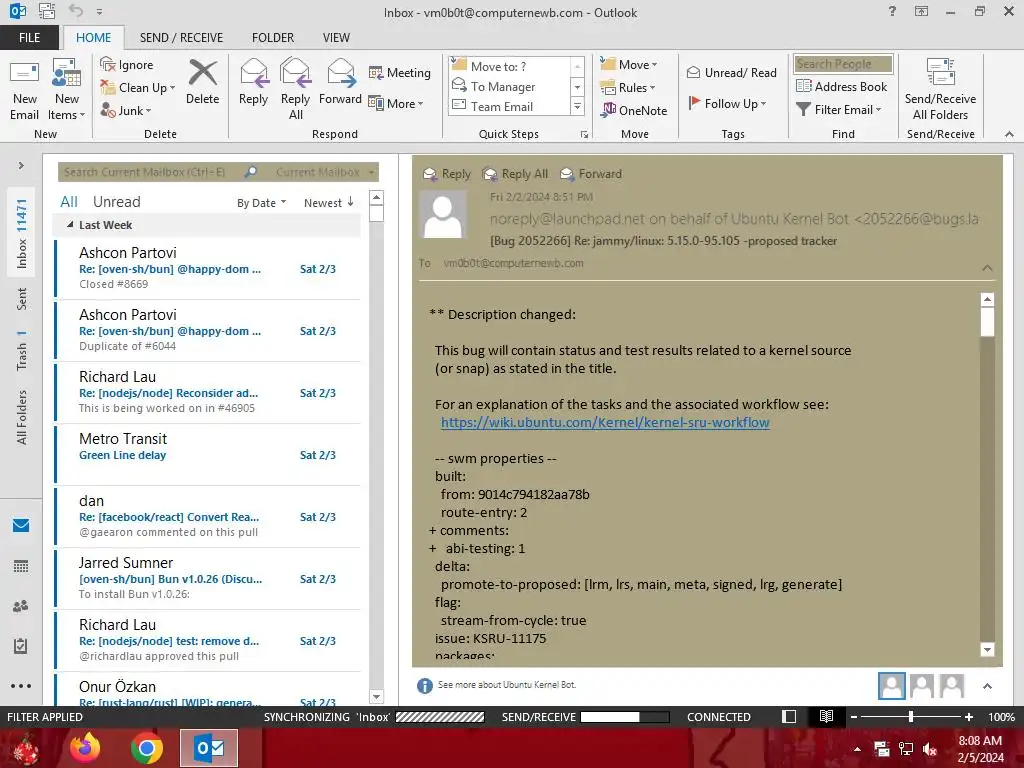Send/Receive All Folders
The width and height of the screenshot is (1024, 768).
(940, 89)
